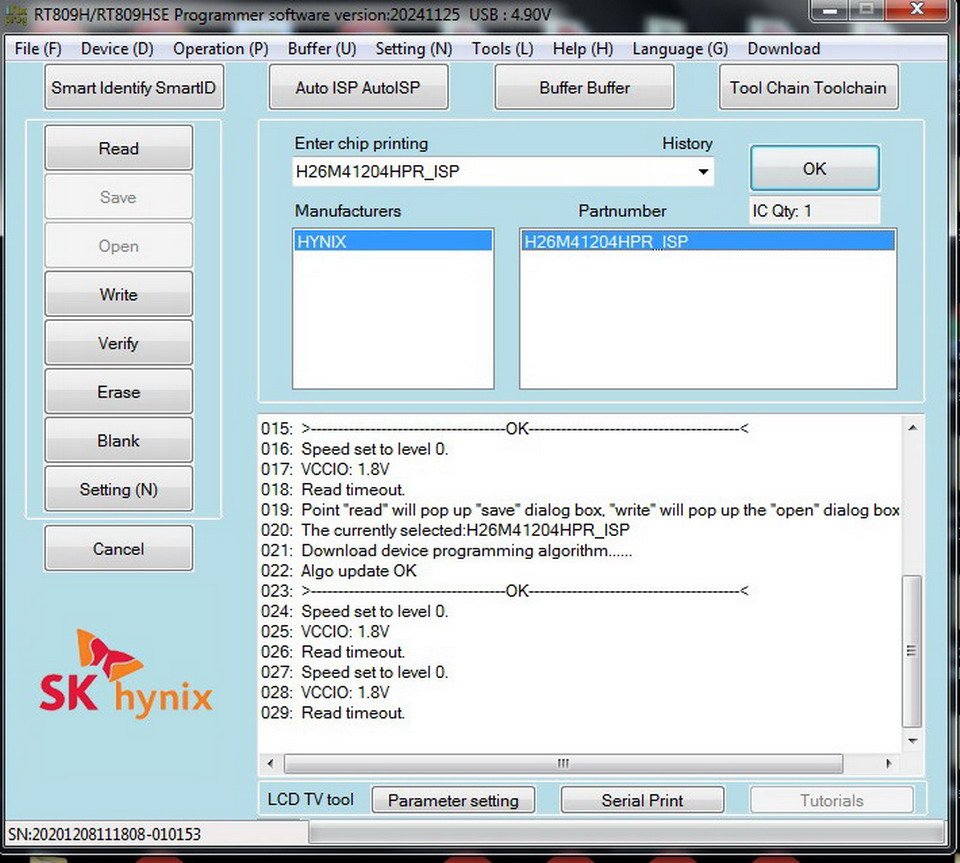Click the OK button to confirm chip
Viewport: 960px width, 863px height.
pos(814,169)
